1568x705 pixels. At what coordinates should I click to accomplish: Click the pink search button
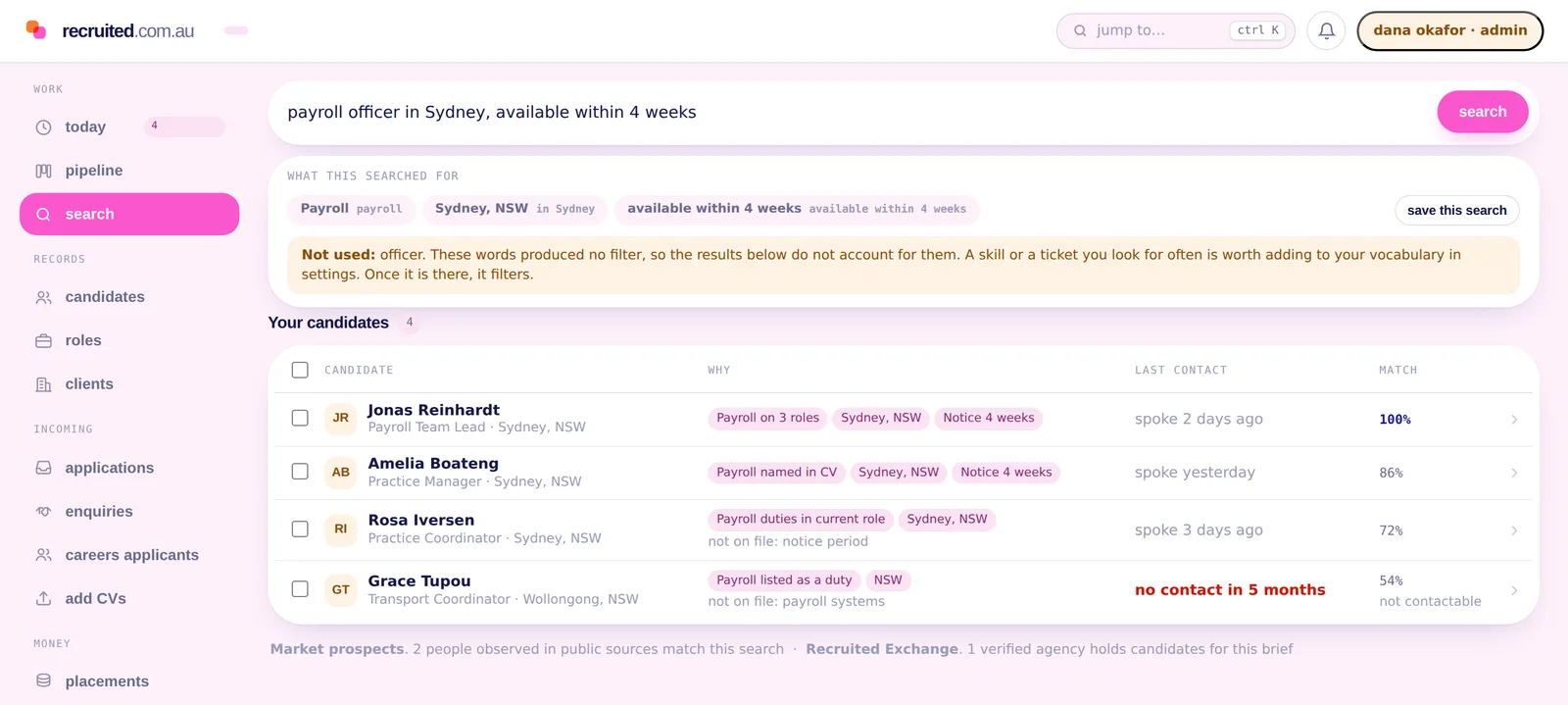[1483, 112]
